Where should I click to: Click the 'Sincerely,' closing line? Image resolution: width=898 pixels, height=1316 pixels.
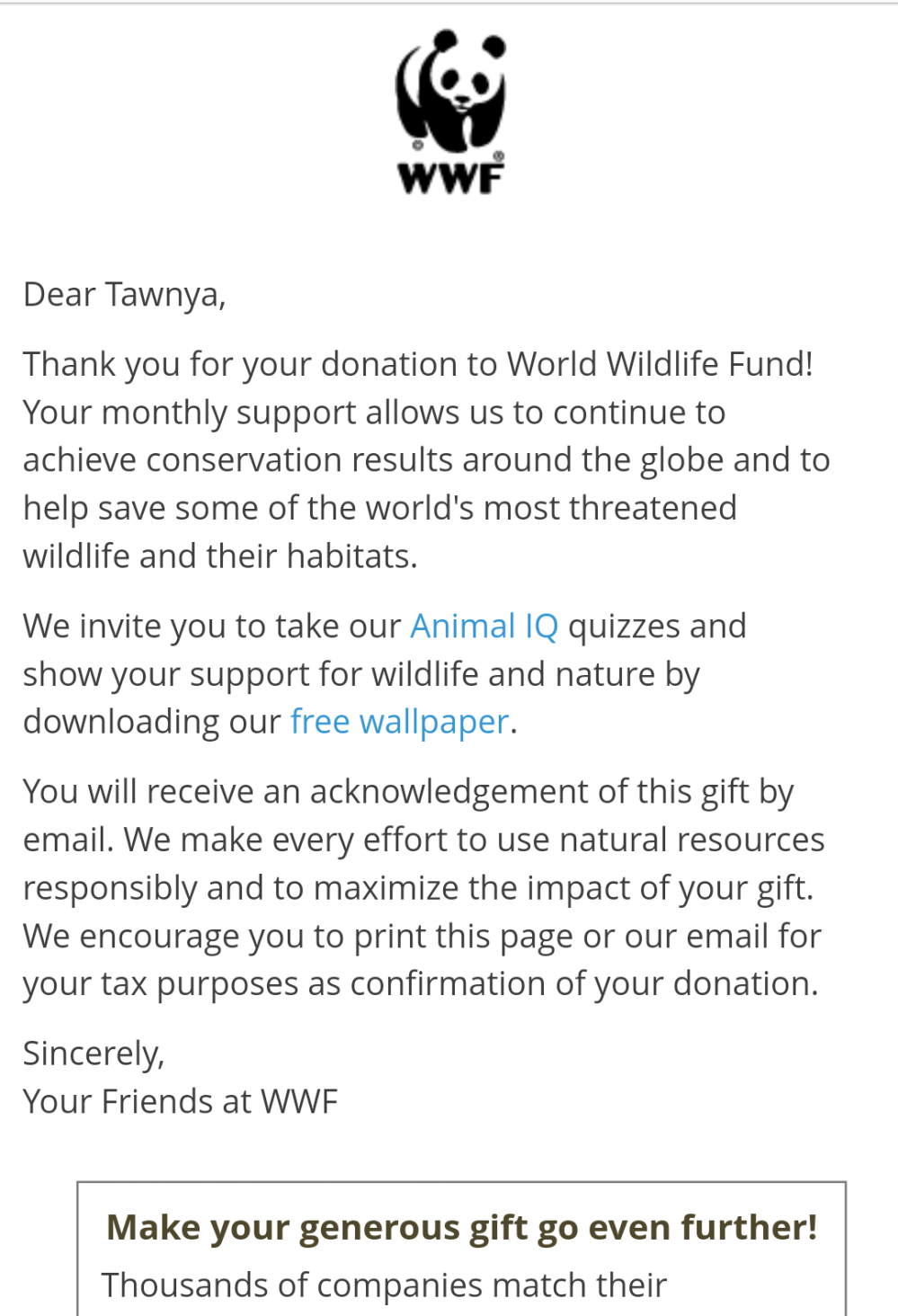click(93, 1054)
